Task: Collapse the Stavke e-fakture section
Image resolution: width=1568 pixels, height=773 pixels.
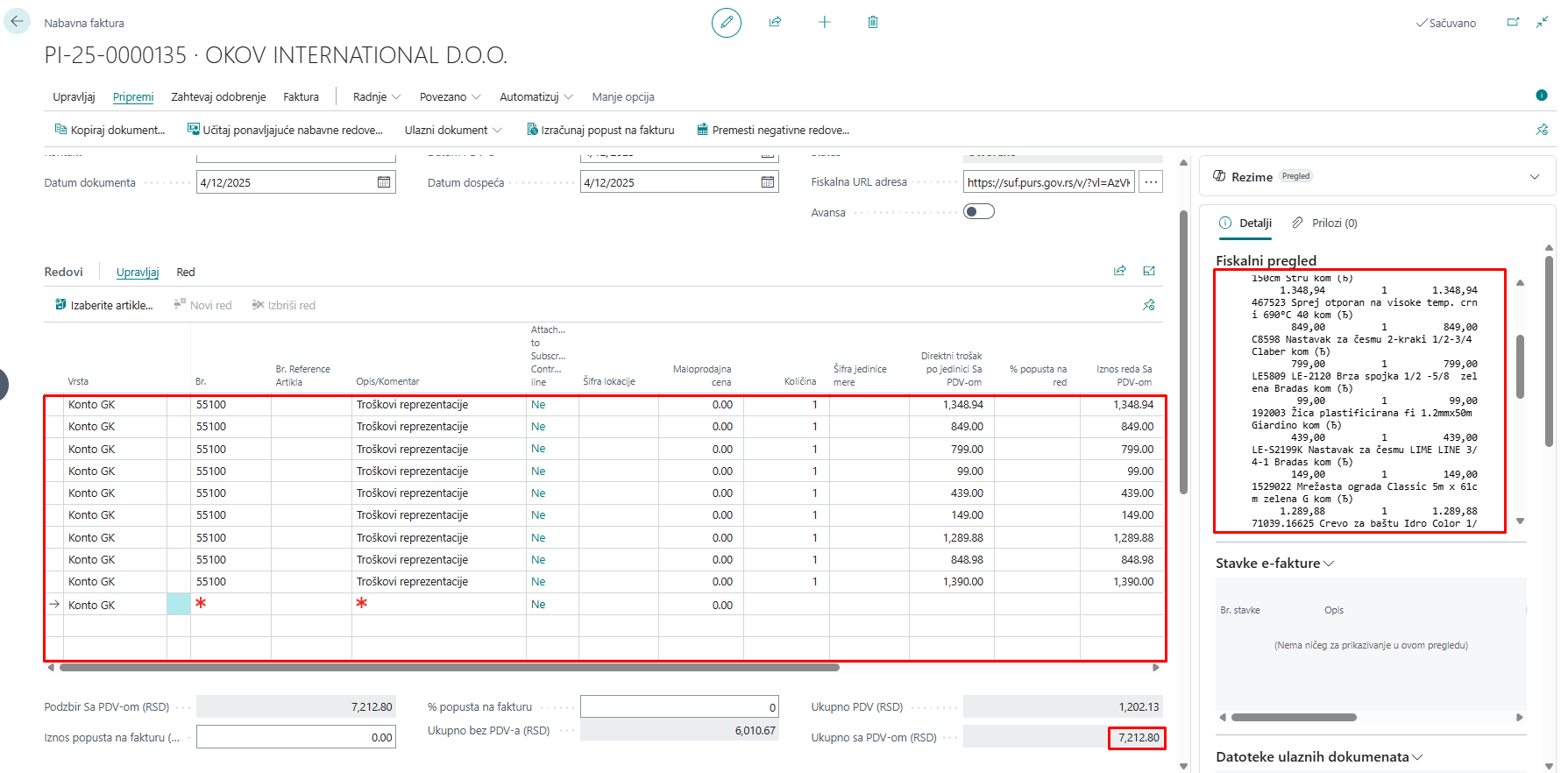Action: coord(1275,564)
